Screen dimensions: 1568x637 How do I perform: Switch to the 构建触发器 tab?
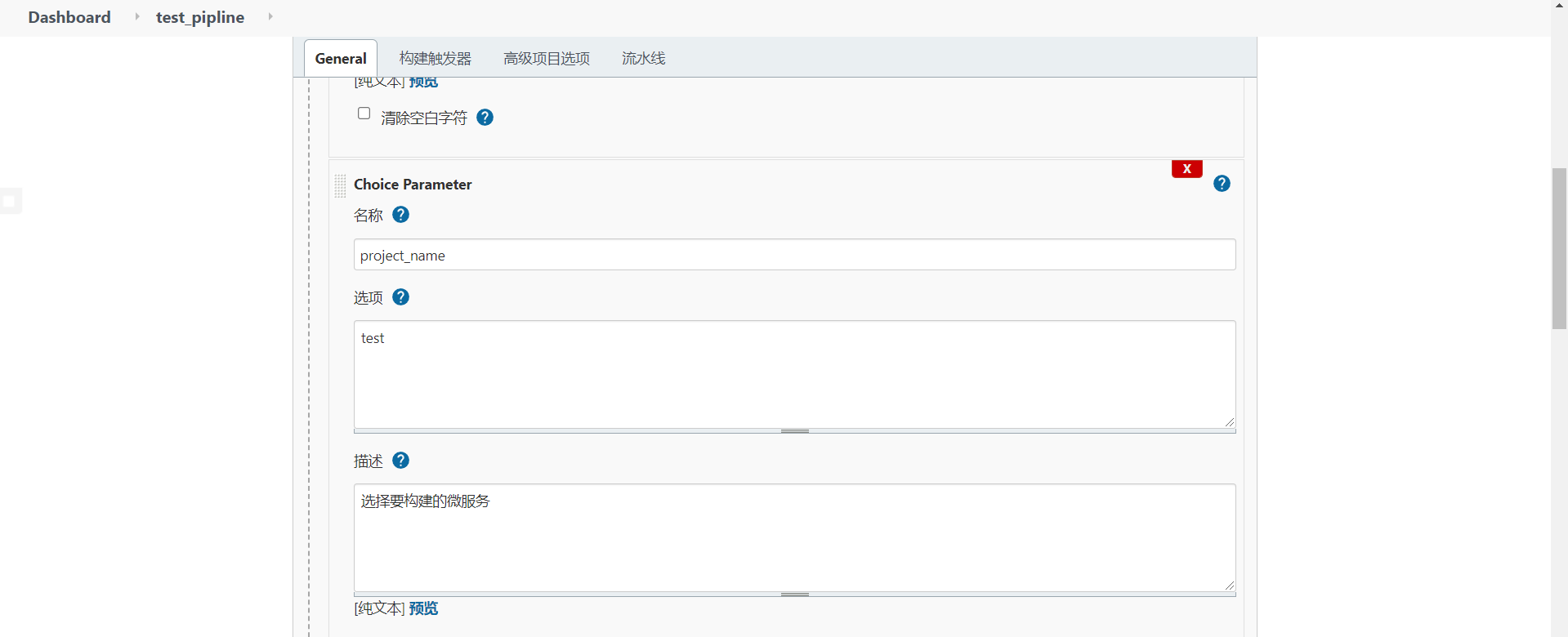[x=436, y=58]
